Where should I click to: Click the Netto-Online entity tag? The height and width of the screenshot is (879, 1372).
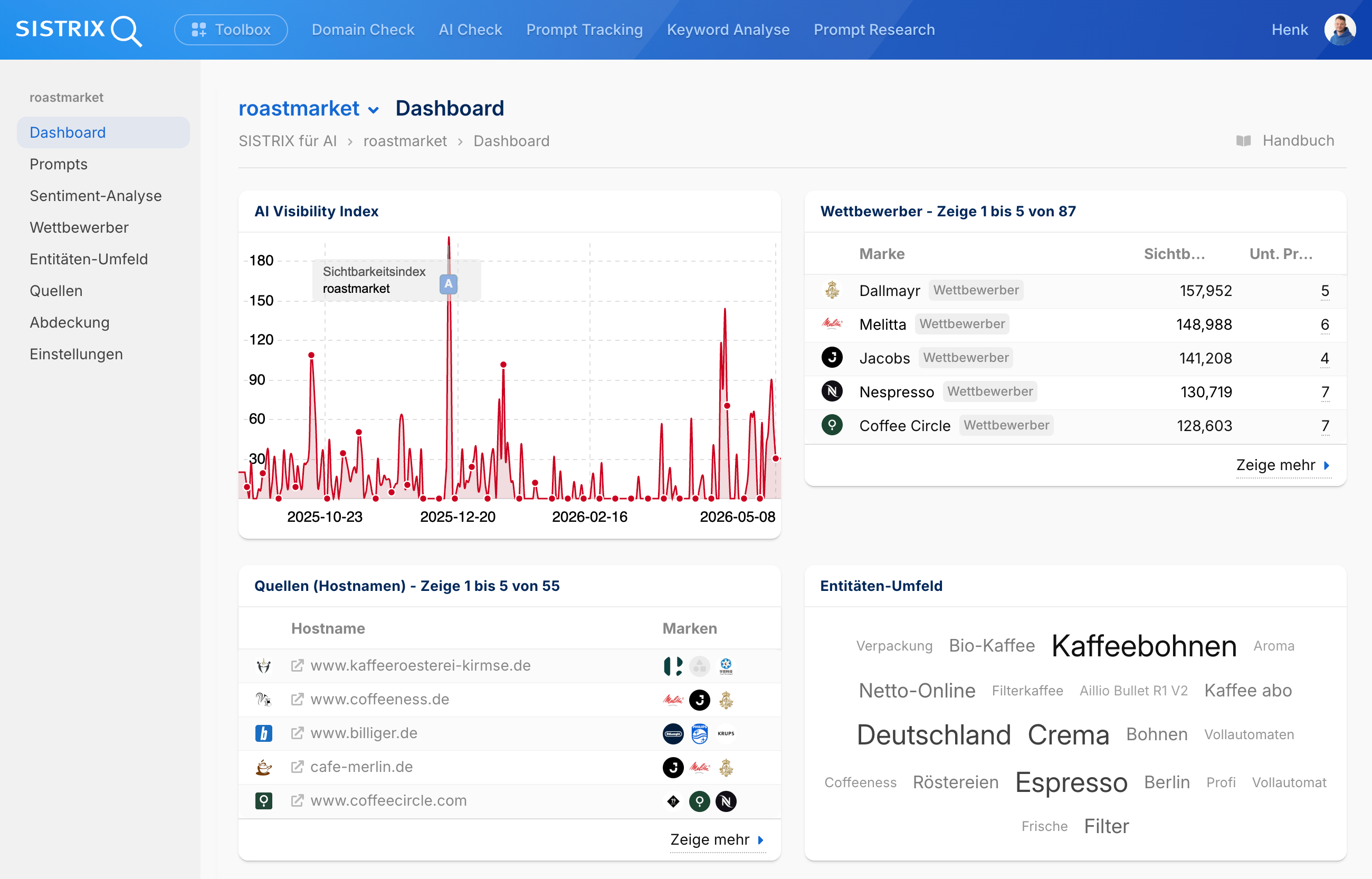(x=917, y=691)
